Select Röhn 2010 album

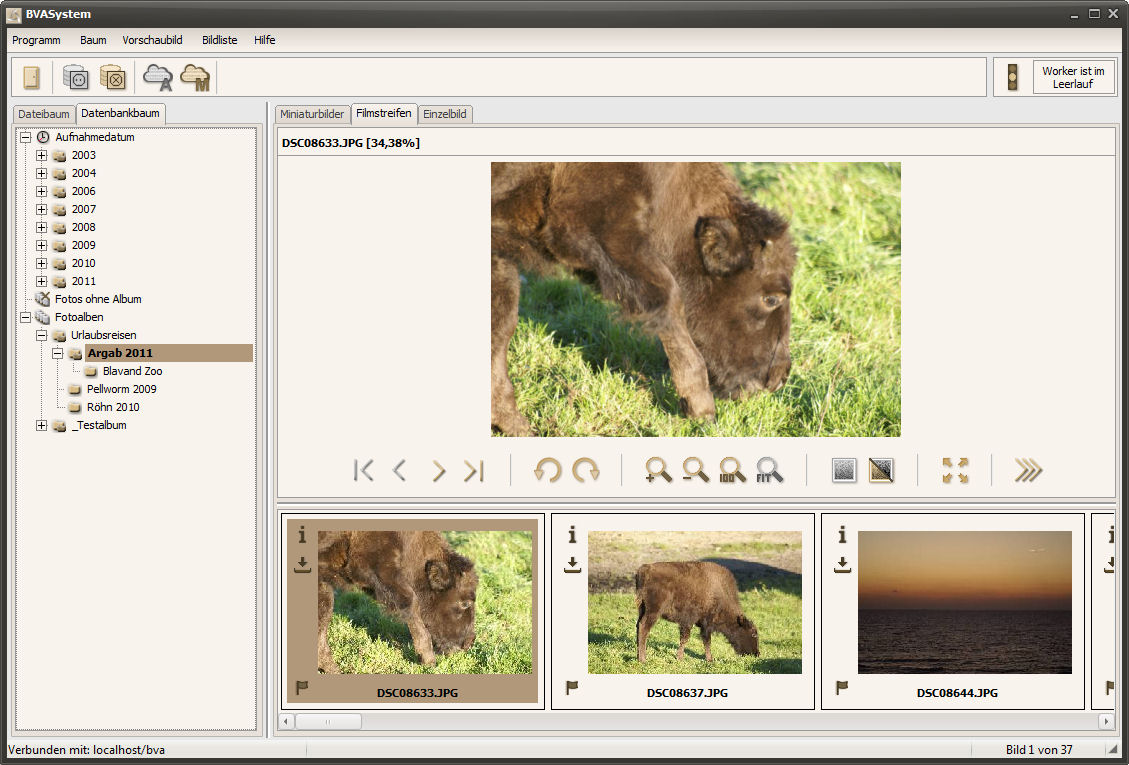click(x=113, y=407)
